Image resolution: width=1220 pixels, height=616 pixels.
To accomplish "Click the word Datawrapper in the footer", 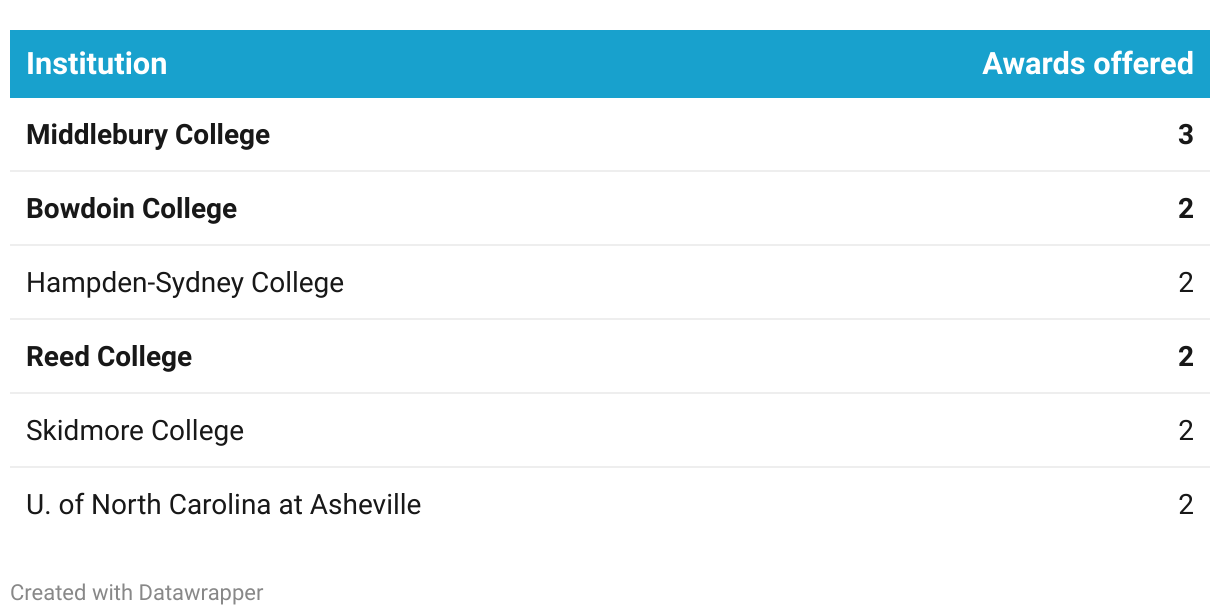I will click(200, 593).
